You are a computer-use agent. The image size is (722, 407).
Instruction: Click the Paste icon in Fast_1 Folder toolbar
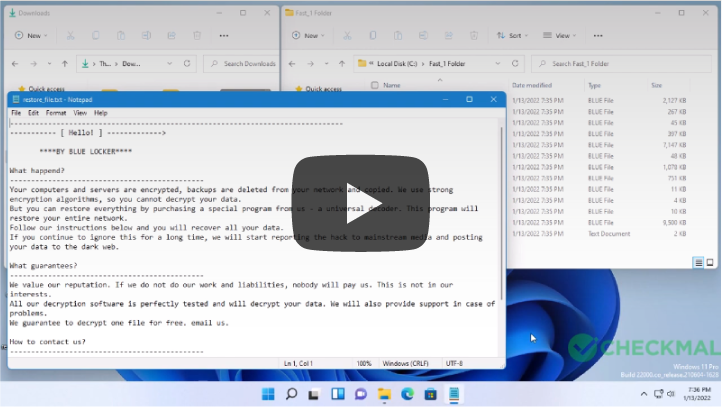(398, 35)
